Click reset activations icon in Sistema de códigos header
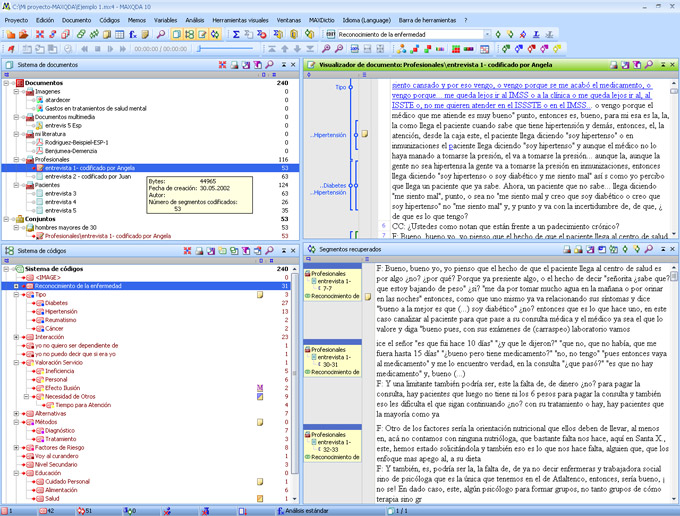680x516 pixels. tap(187, 251)
